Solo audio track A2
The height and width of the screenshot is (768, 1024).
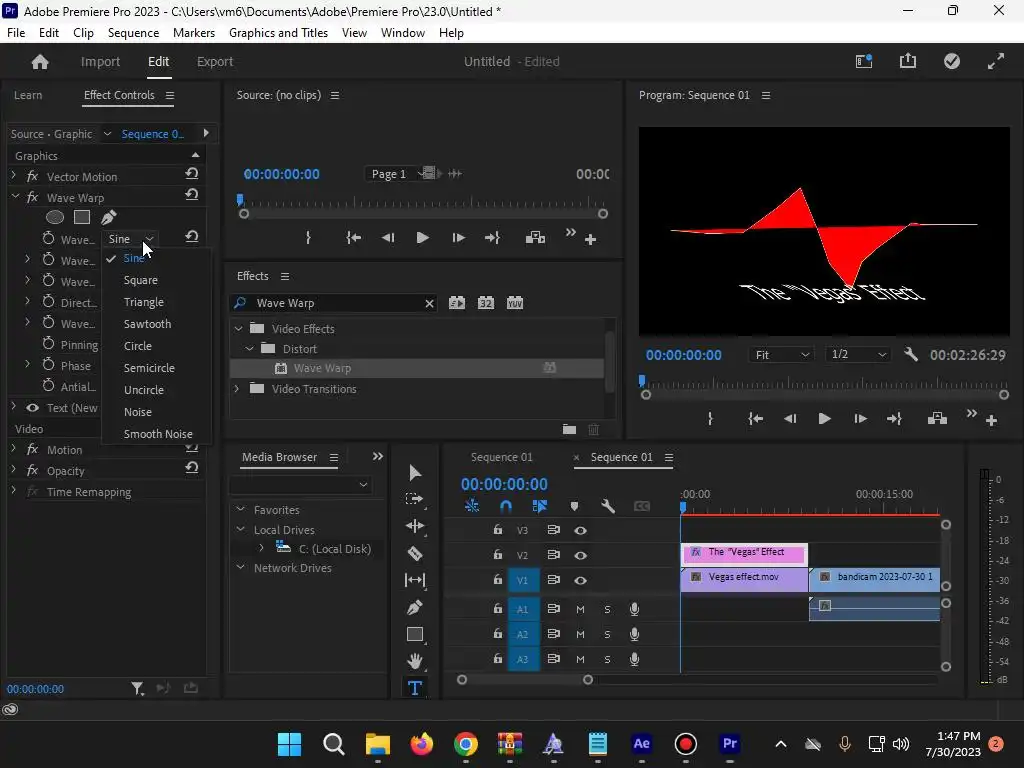click(x=607, y=634)
